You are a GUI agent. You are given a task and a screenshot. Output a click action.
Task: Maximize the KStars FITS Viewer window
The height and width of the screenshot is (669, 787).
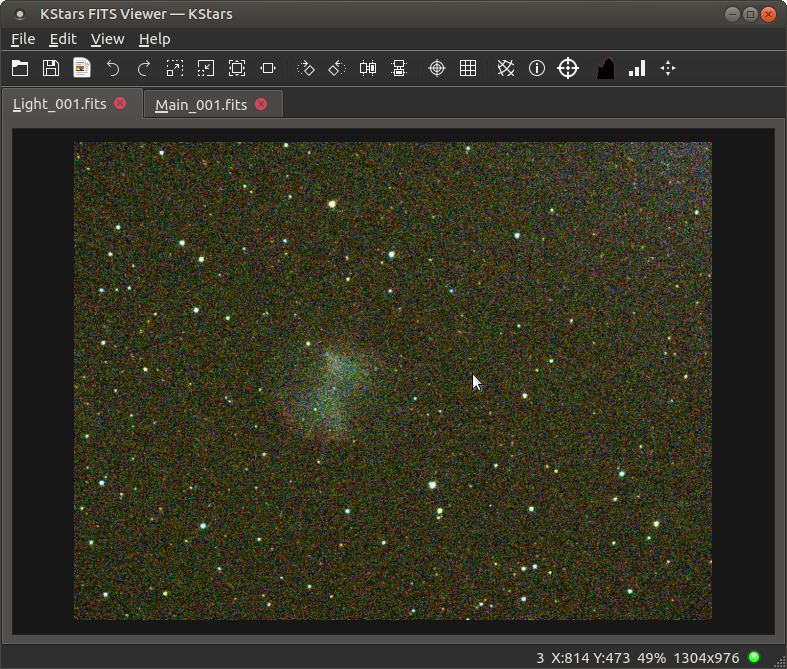750,14
